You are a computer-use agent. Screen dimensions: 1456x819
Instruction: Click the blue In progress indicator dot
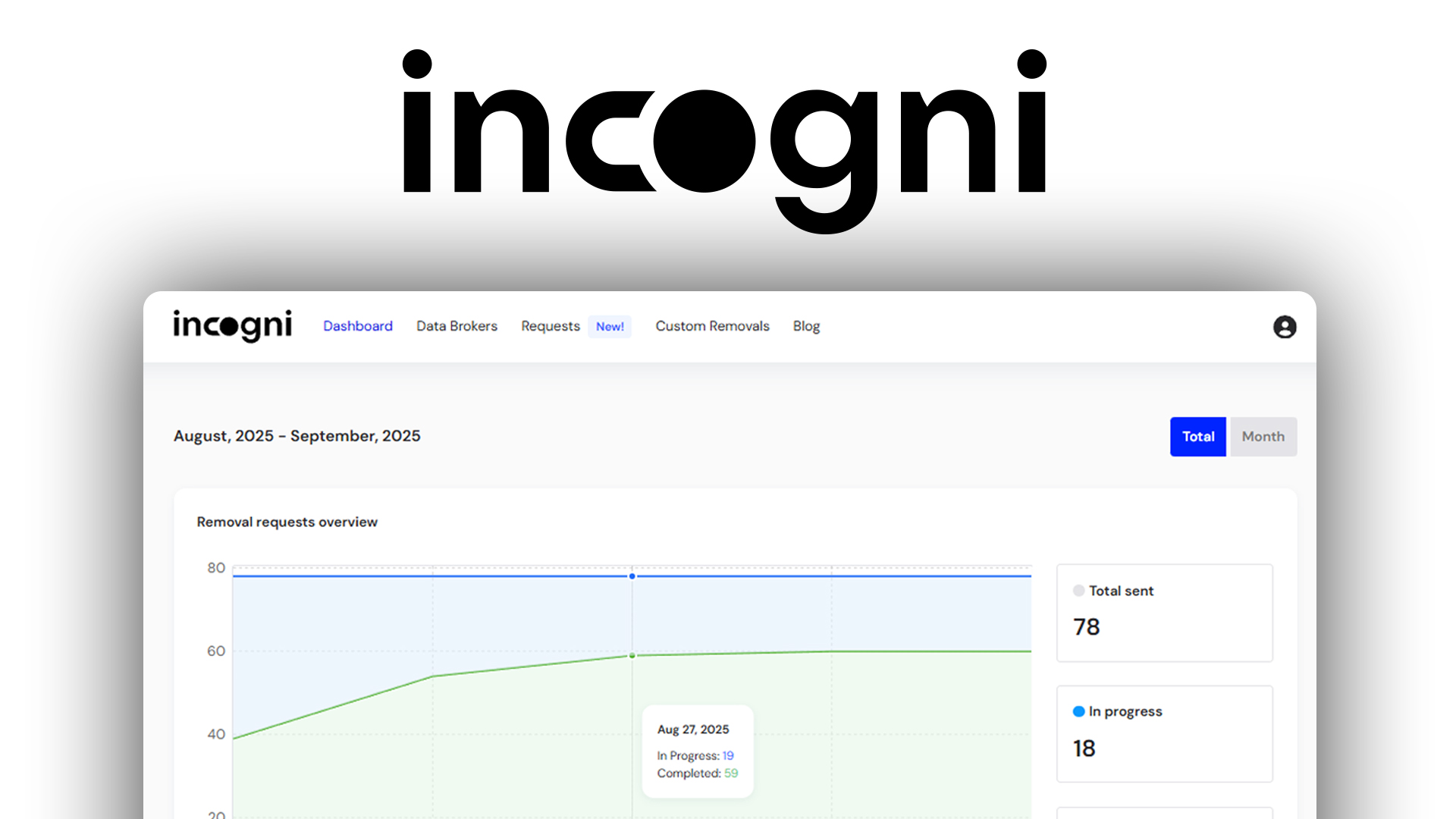[x=1078, y=711]
